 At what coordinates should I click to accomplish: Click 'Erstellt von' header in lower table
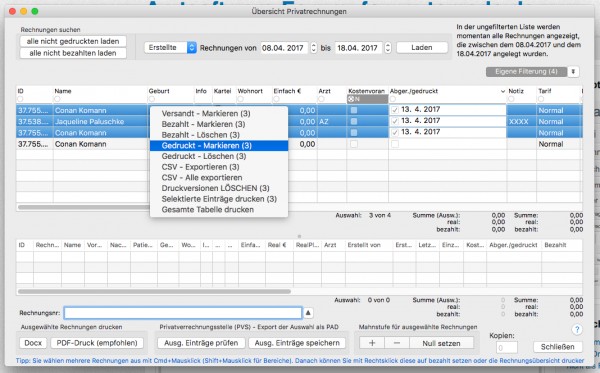point(364,245)
